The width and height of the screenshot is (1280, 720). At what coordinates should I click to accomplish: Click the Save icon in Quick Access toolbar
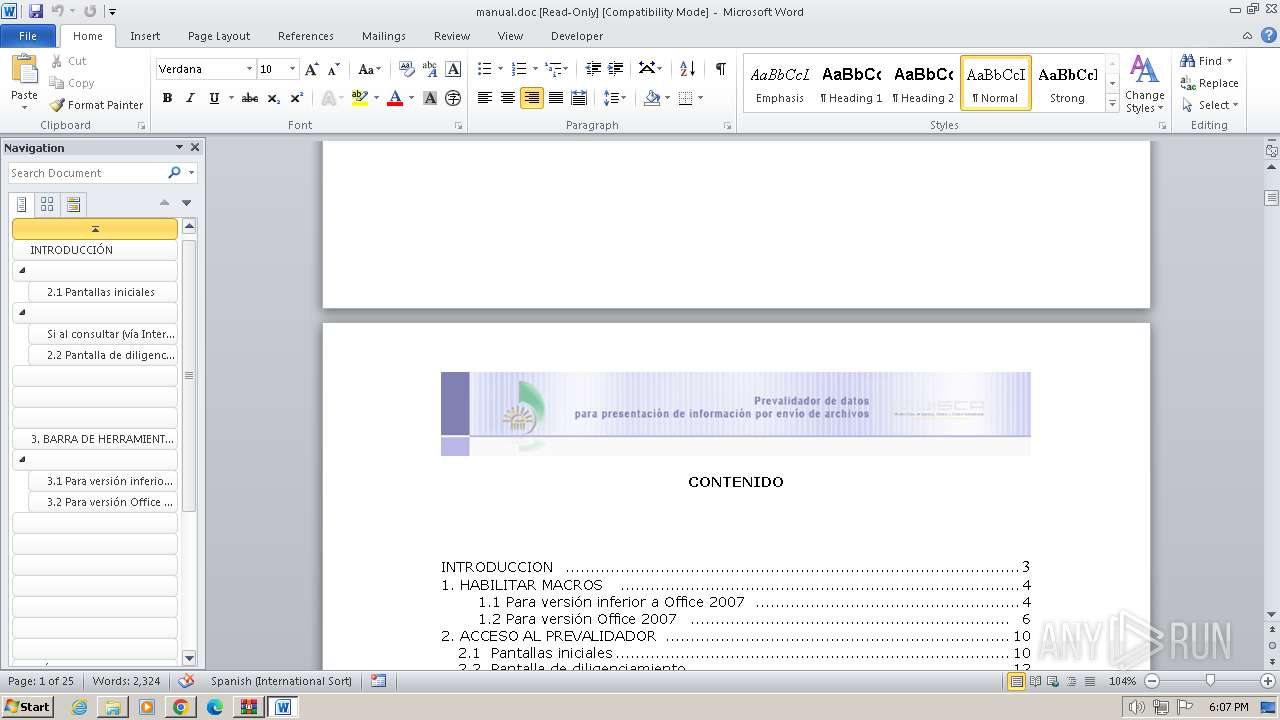tap(36, 11)
